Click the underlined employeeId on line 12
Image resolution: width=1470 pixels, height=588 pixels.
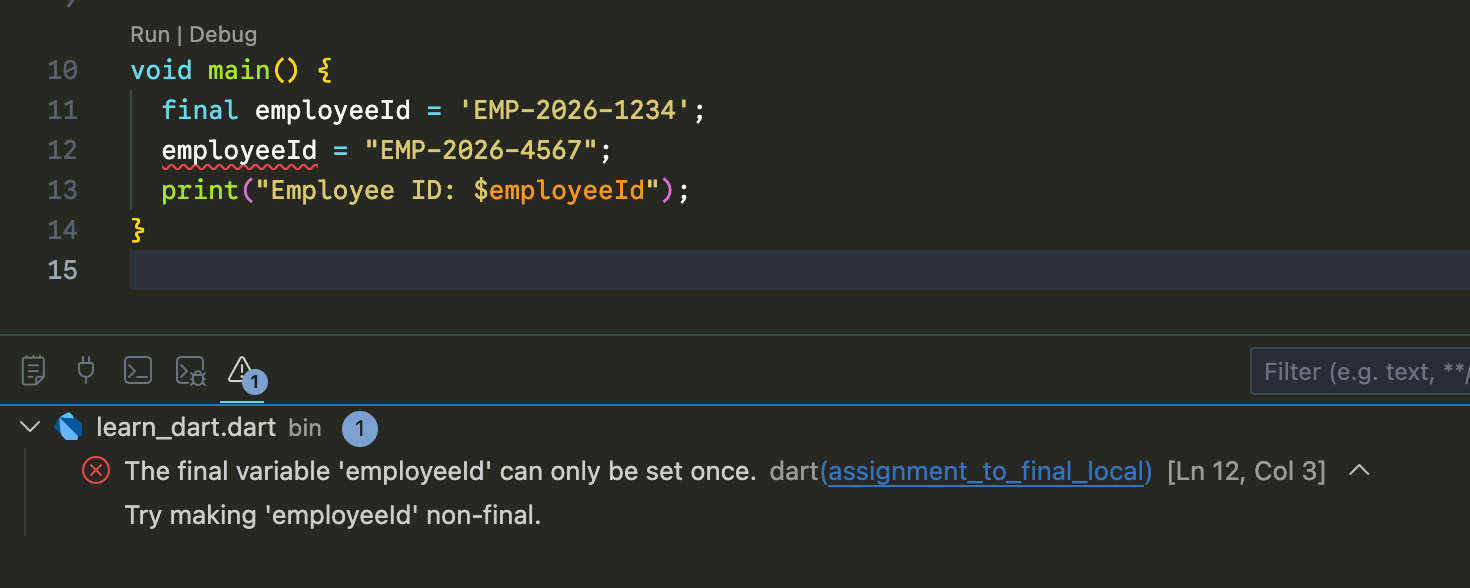click(x=239, y=150)
